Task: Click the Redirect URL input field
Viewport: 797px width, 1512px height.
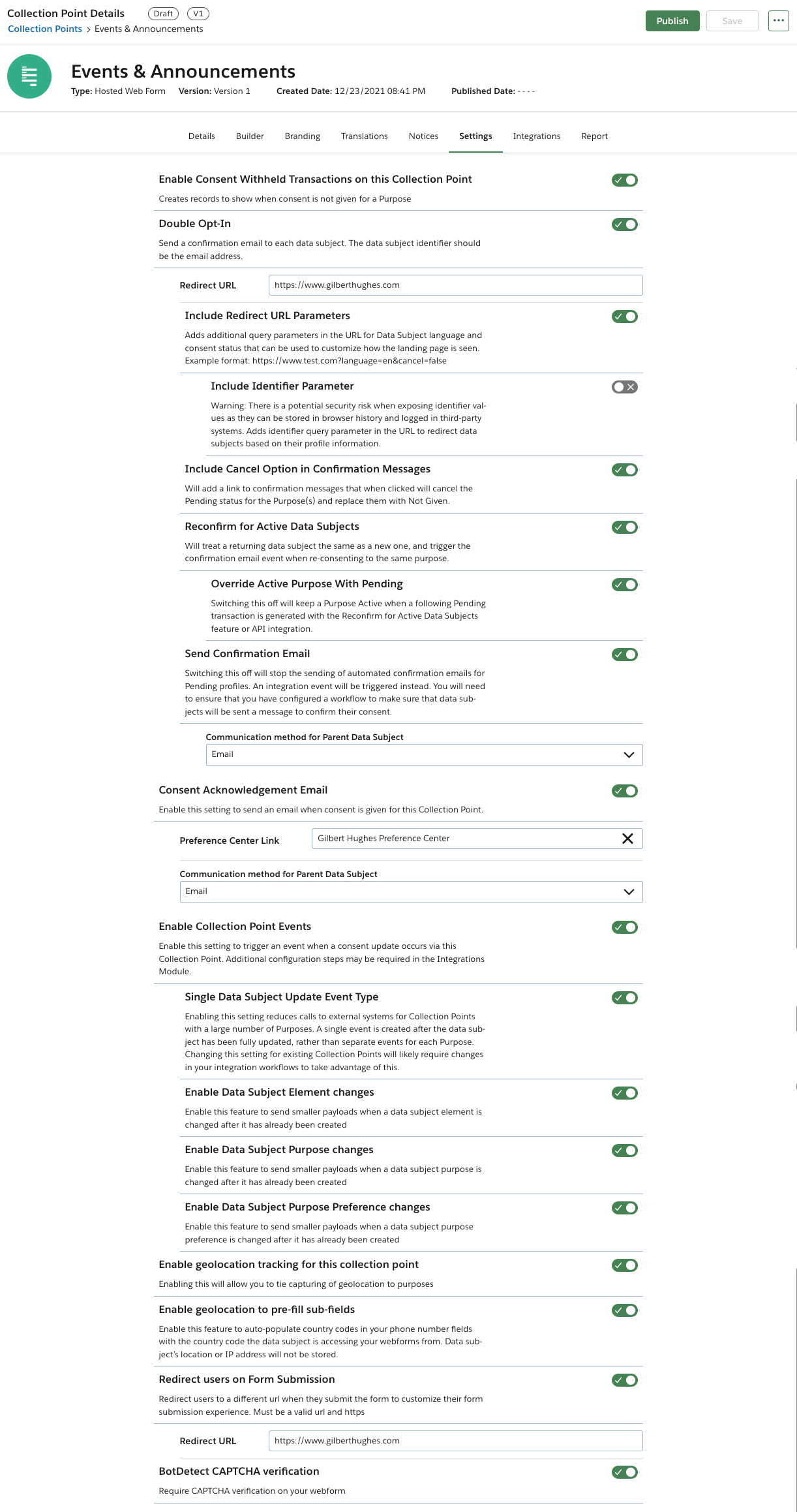Action: coord(455,285)
